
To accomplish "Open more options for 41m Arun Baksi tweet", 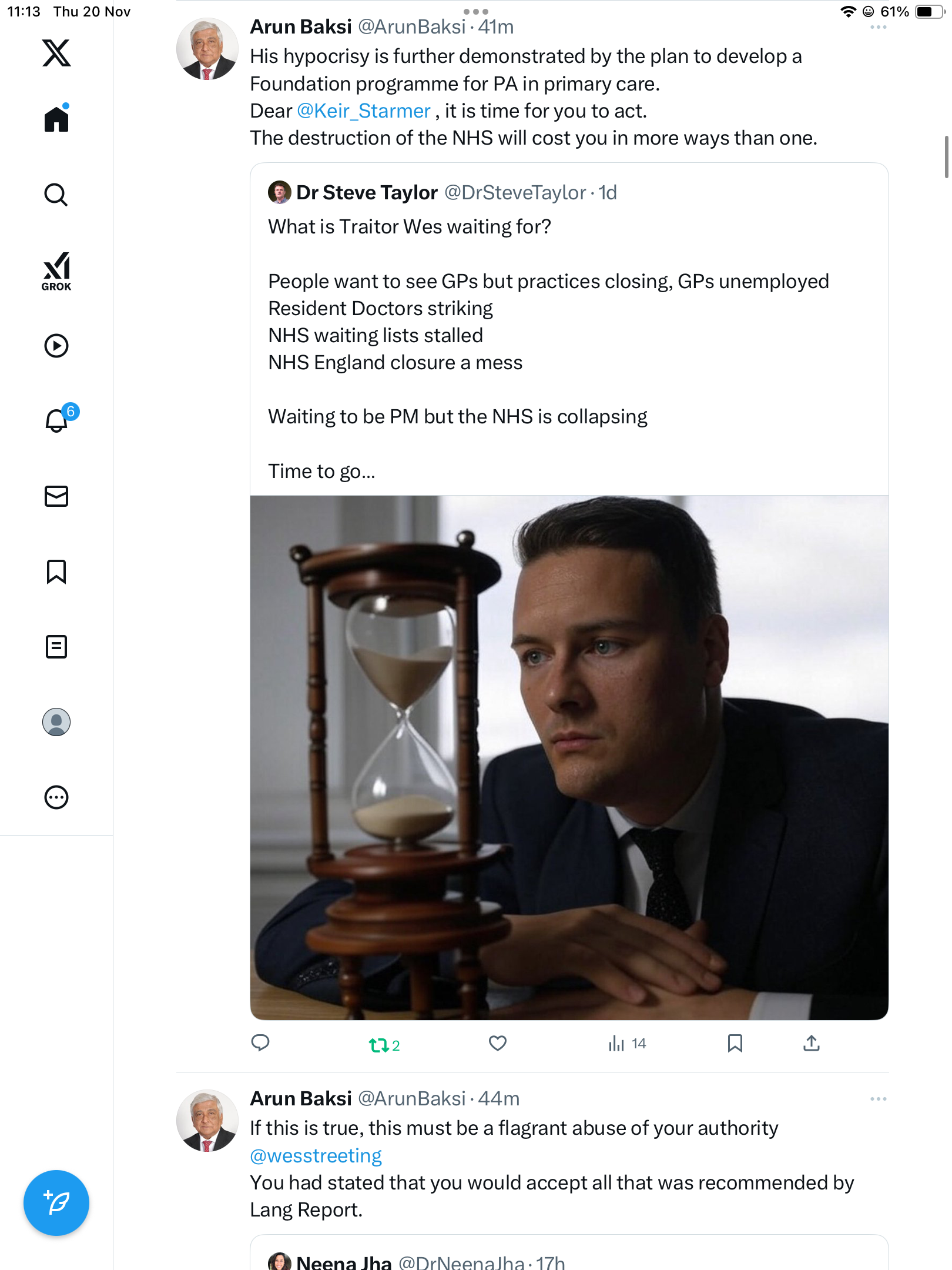I will tap(878, 27).
